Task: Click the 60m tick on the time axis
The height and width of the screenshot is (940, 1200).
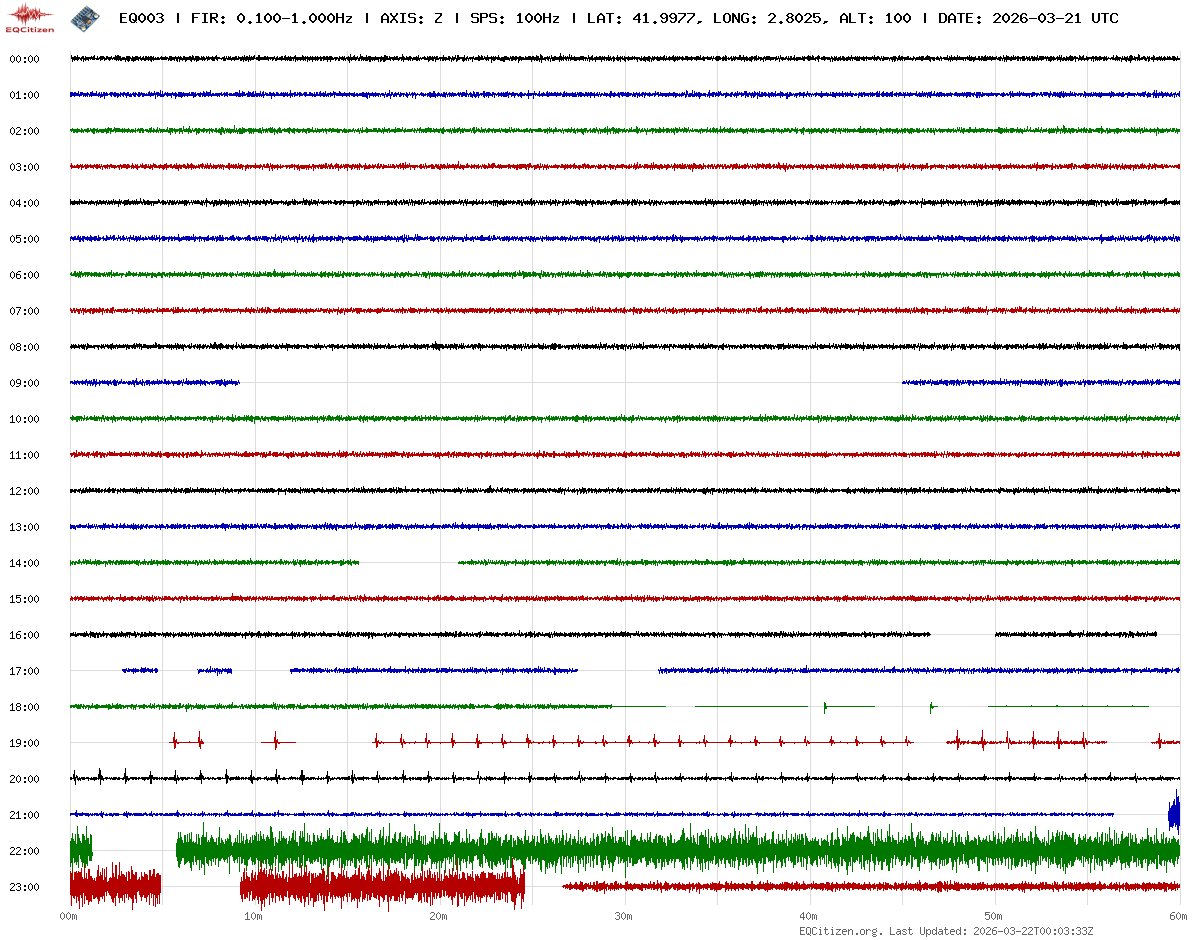Action: click(1178, 917)
